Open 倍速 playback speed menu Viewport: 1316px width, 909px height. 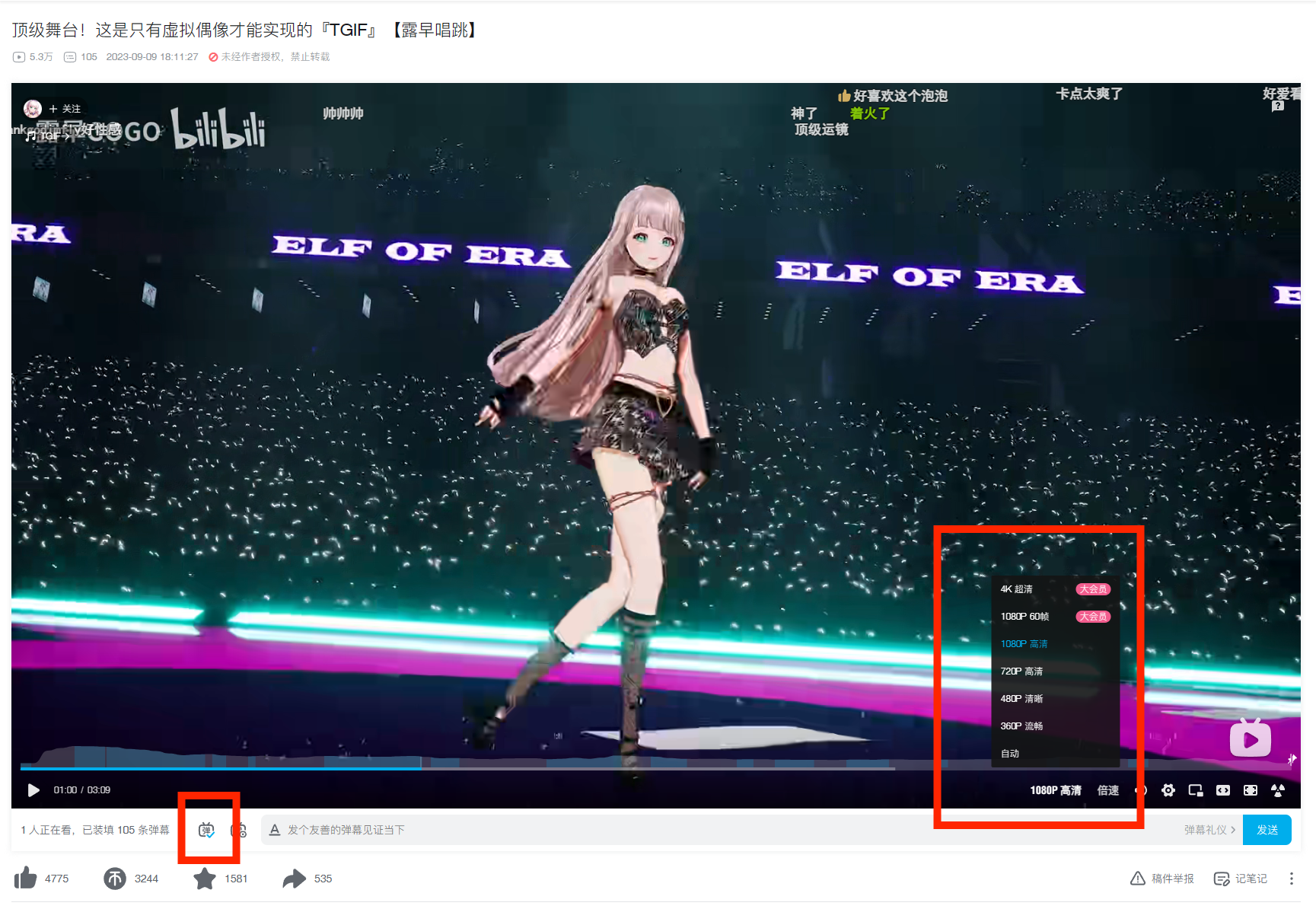1108,790
